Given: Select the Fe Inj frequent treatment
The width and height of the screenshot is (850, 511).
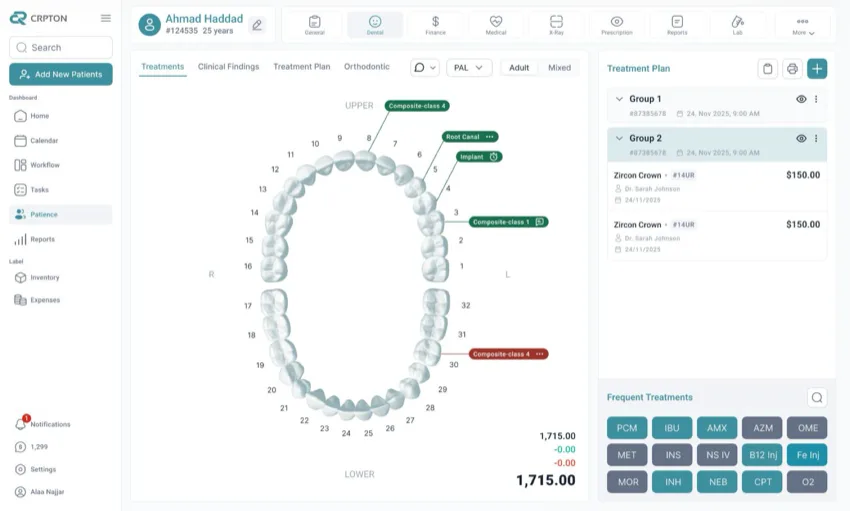Looking at the screenshot, I should pyautogui.click(x=807, y=455).
